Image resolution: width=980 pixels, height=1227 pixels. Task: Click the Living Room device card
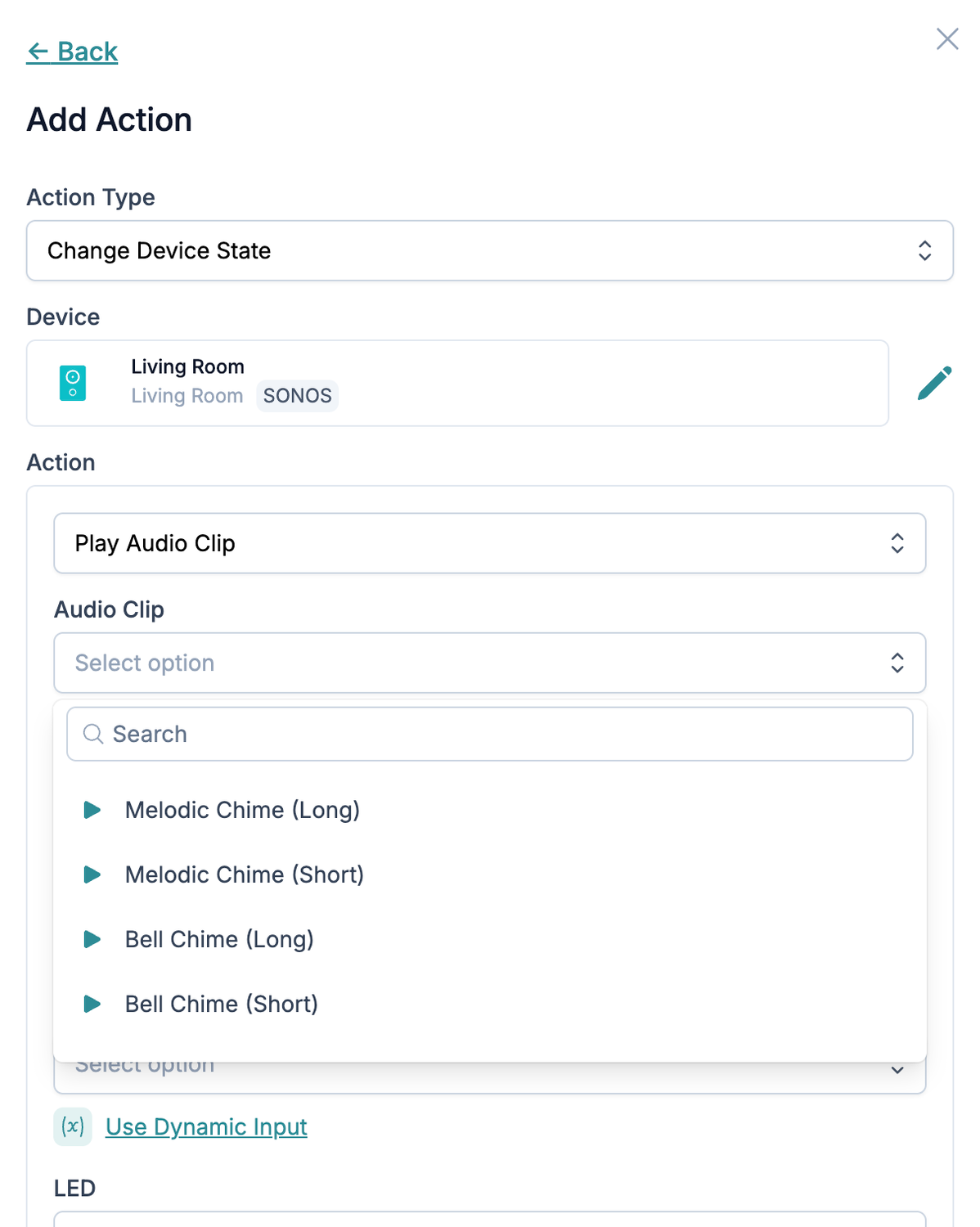457,383
